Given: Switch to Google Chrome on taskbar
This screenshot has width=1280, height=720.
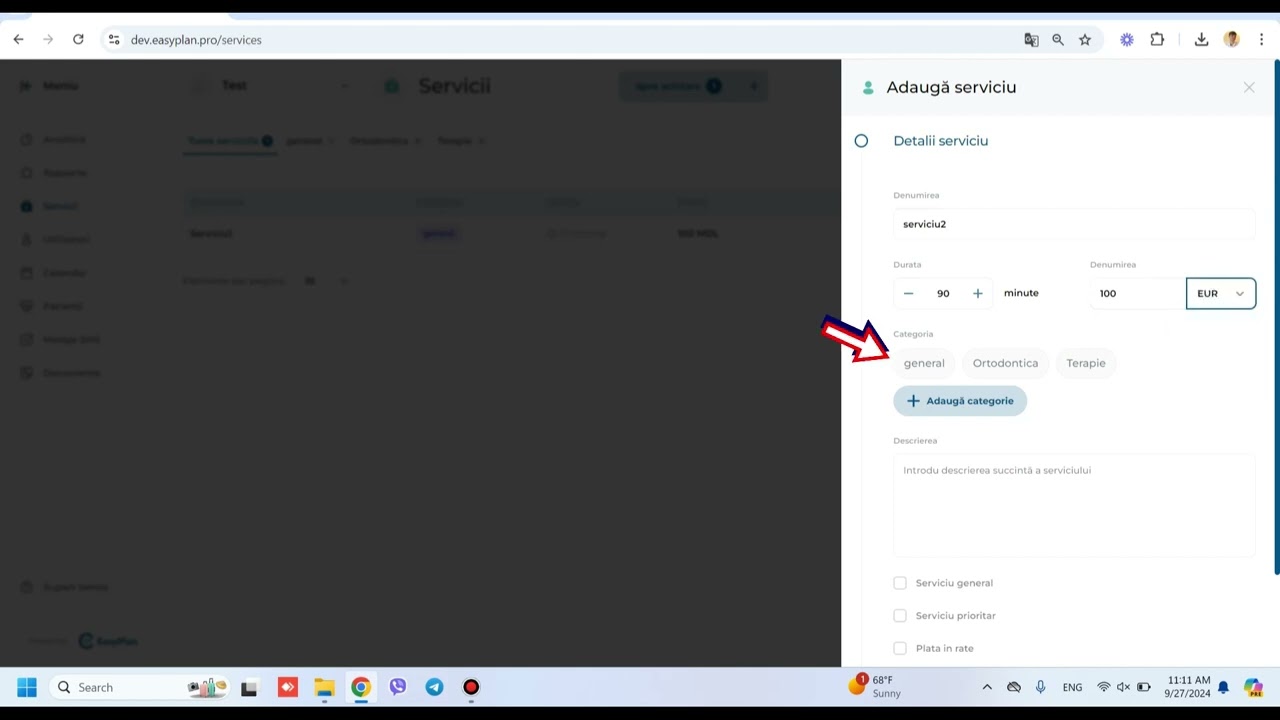Looking at the screenshot, I should click(361, 687).
